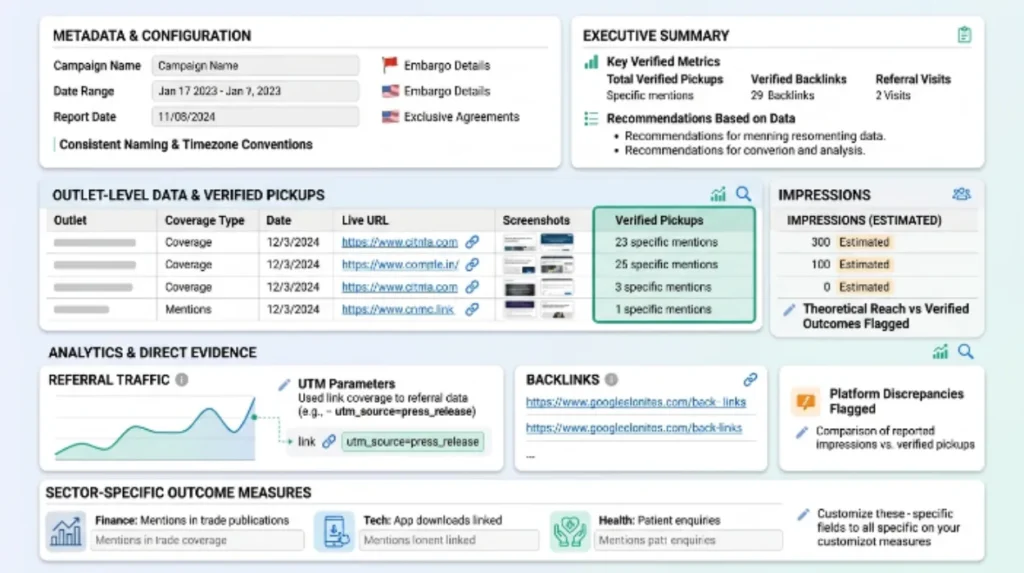Click the link icon in Backlinks panel header

pos(750,380)
